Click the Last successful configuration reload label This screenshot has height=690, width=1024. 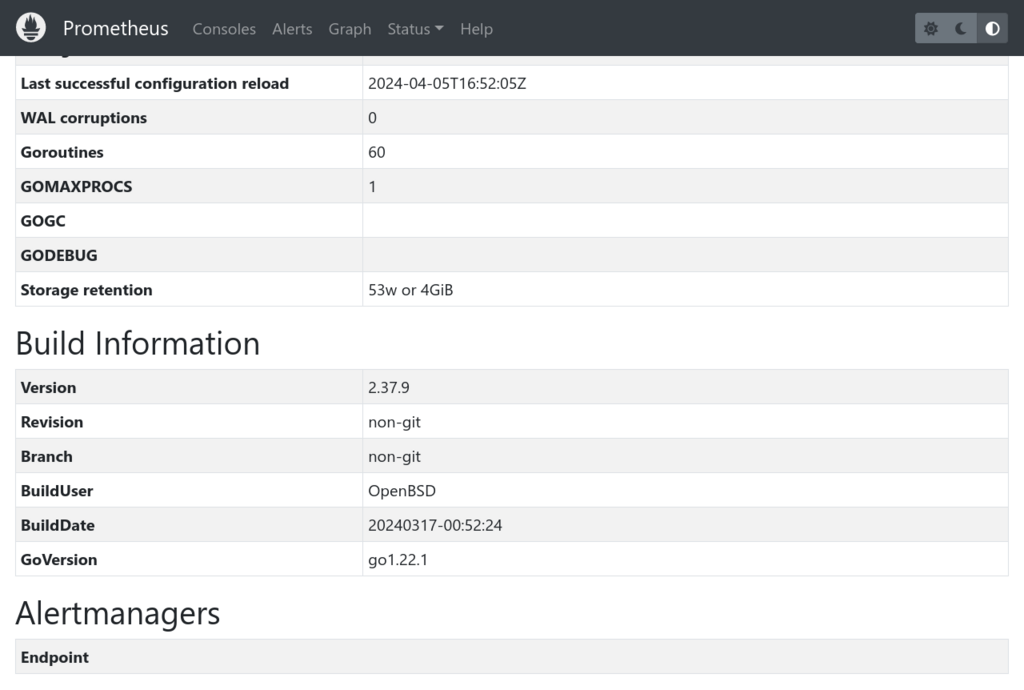click(155, 84)
